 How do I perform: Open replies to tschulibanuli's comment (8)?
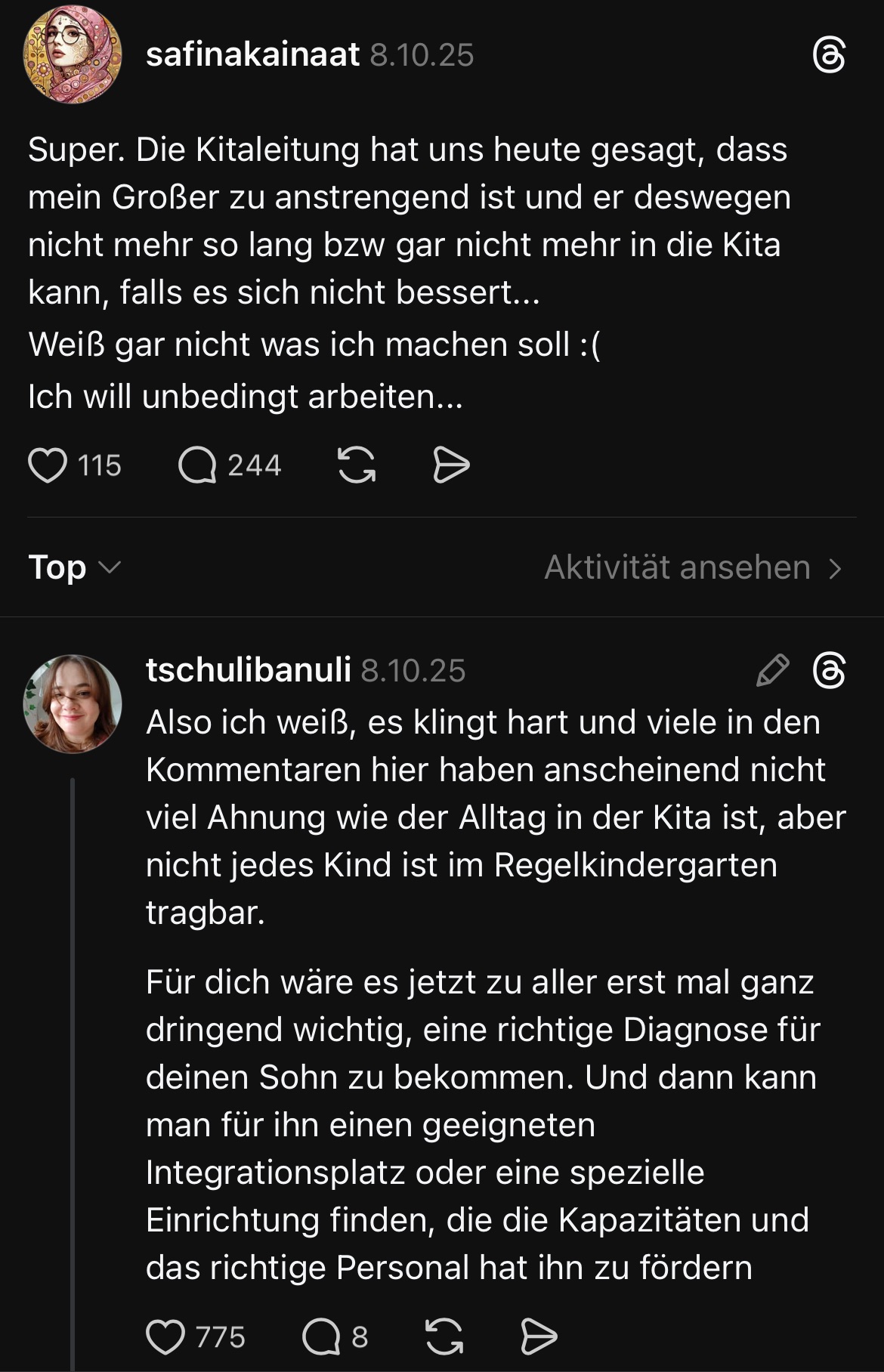point(322,1337)
